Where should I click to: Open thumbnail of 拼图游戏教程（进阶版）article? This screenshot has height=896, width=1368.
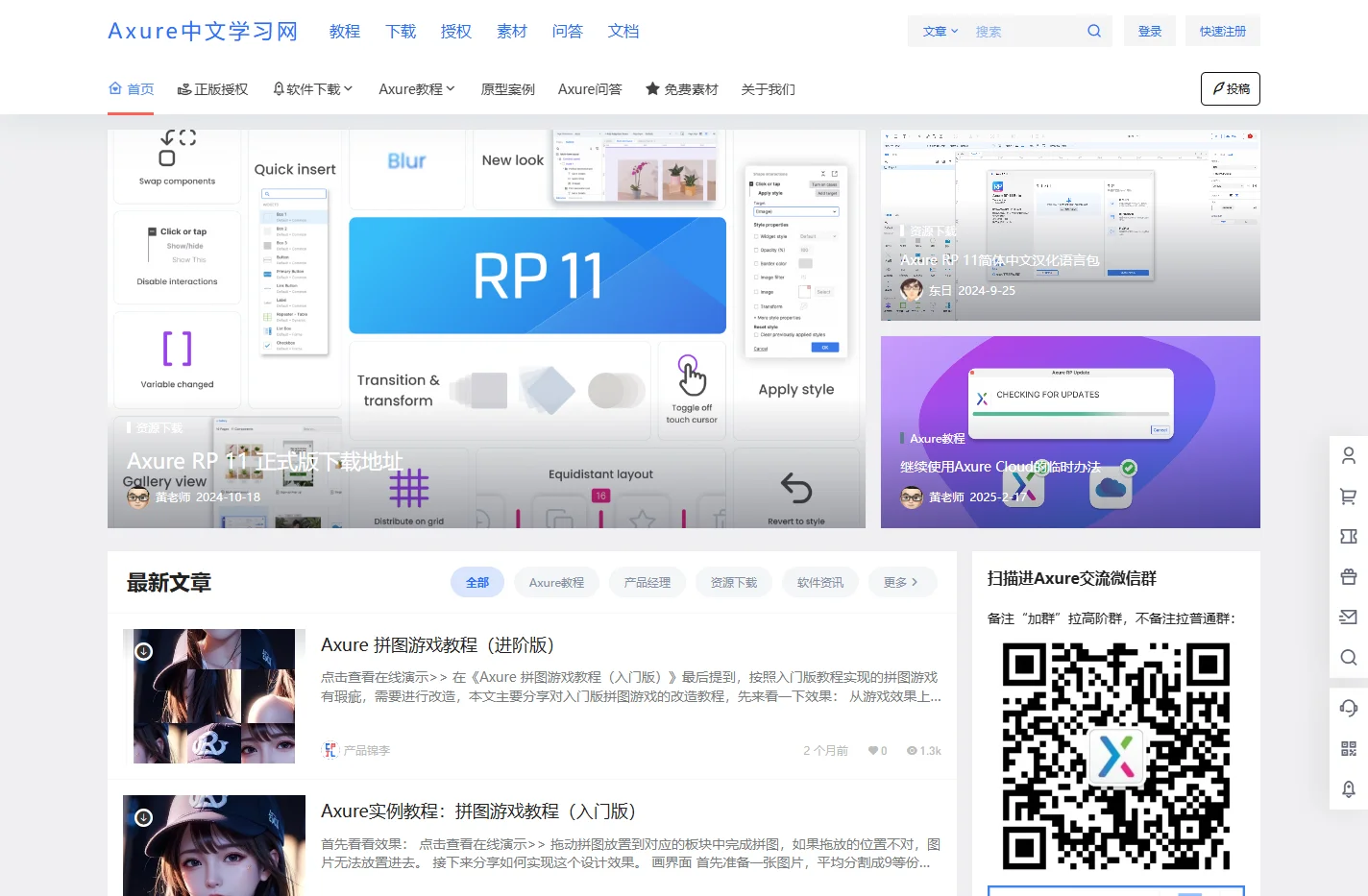[x=214, y=696]
